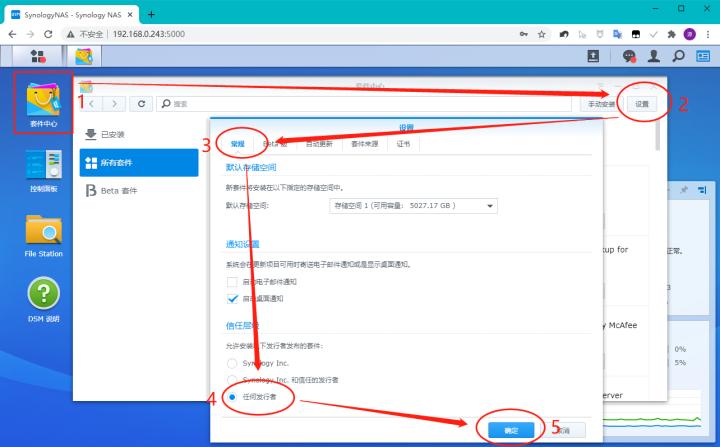This screenshot has width=720, height=447.
Task: Launch File Station from desktop
Action: pyautogui.click(x=44, y=235)
